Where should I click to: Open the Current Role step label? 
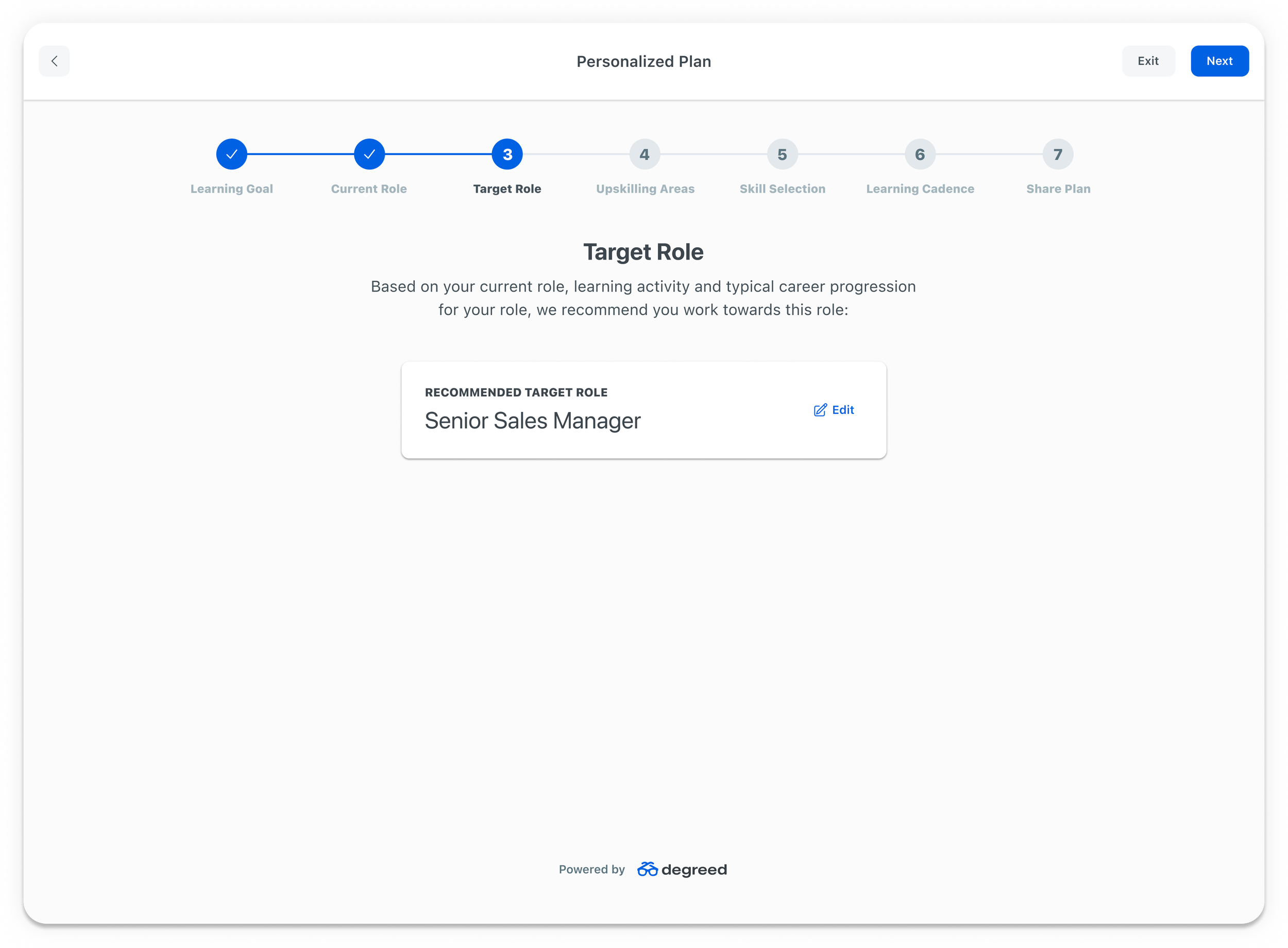pyautogui.click(x=369, y=189)
